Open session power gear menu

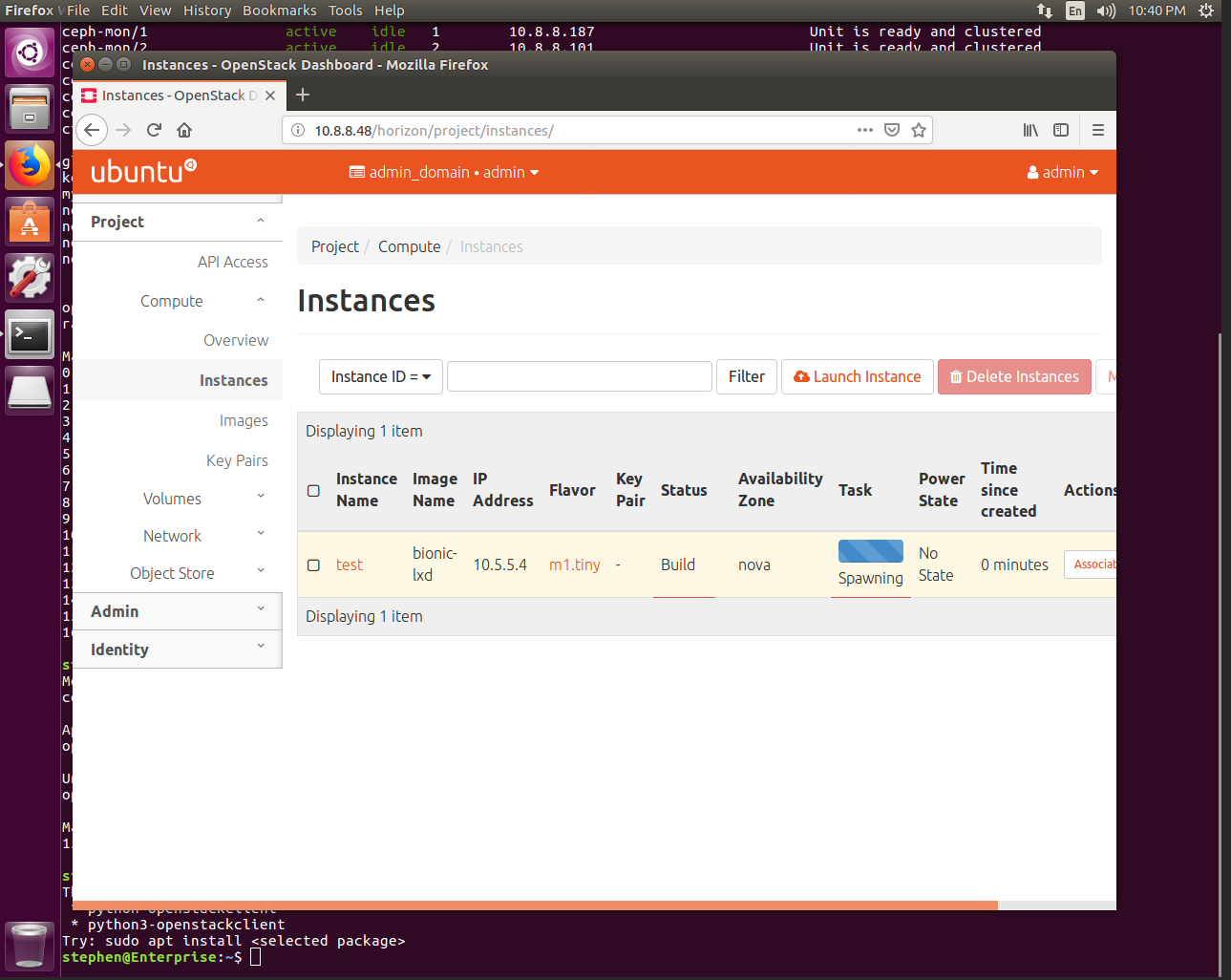(1206, 11)
